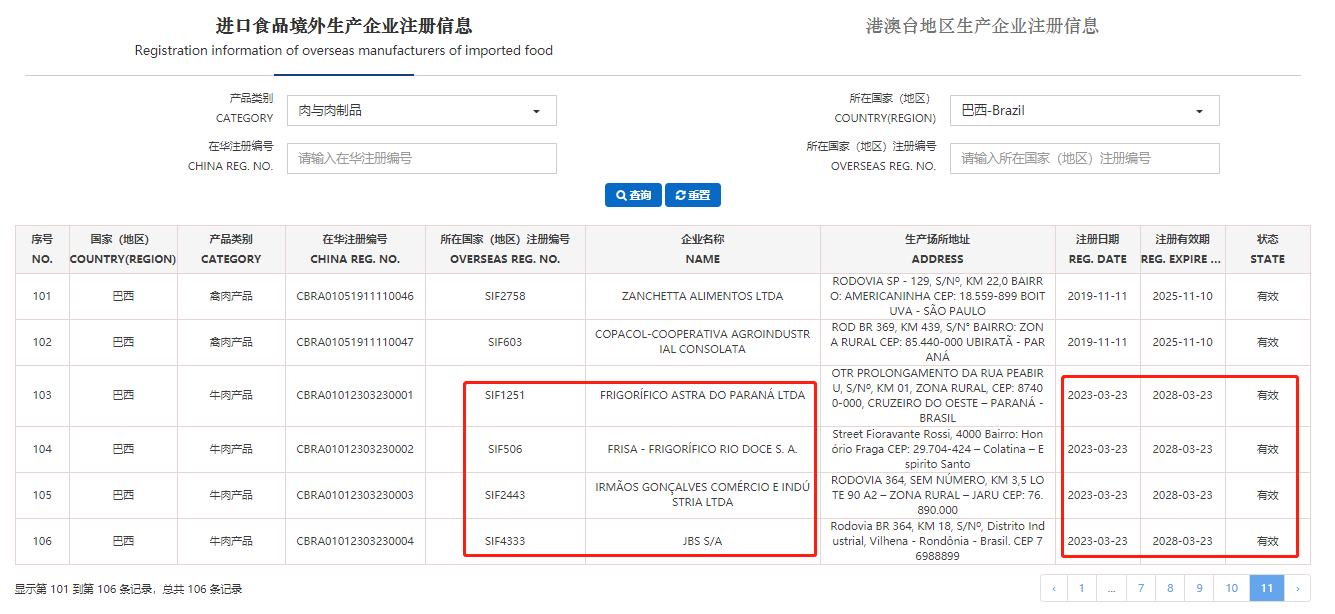This screenshot has width=1335, height=614.
Task: Click the pagination ellipsis button
Action: tap(1111, 588)
